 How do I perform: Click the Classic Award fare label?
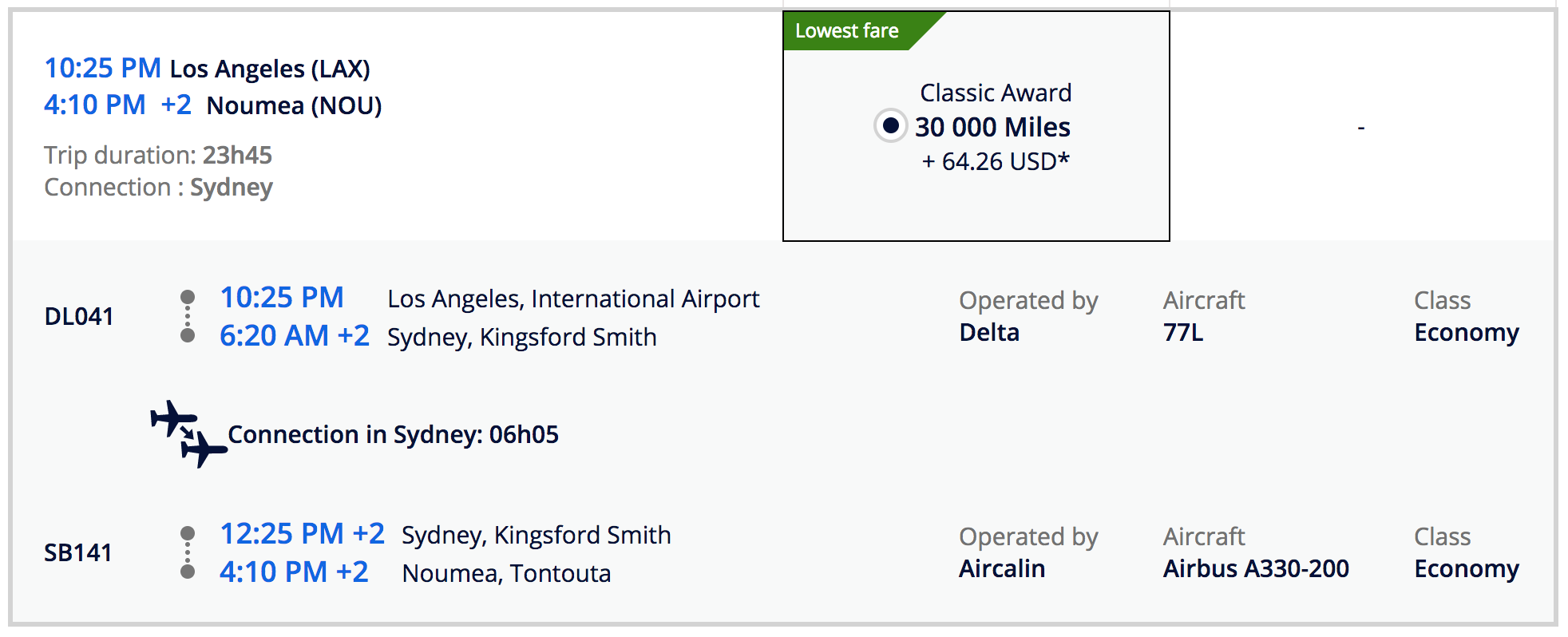click(x=995, y=93)
